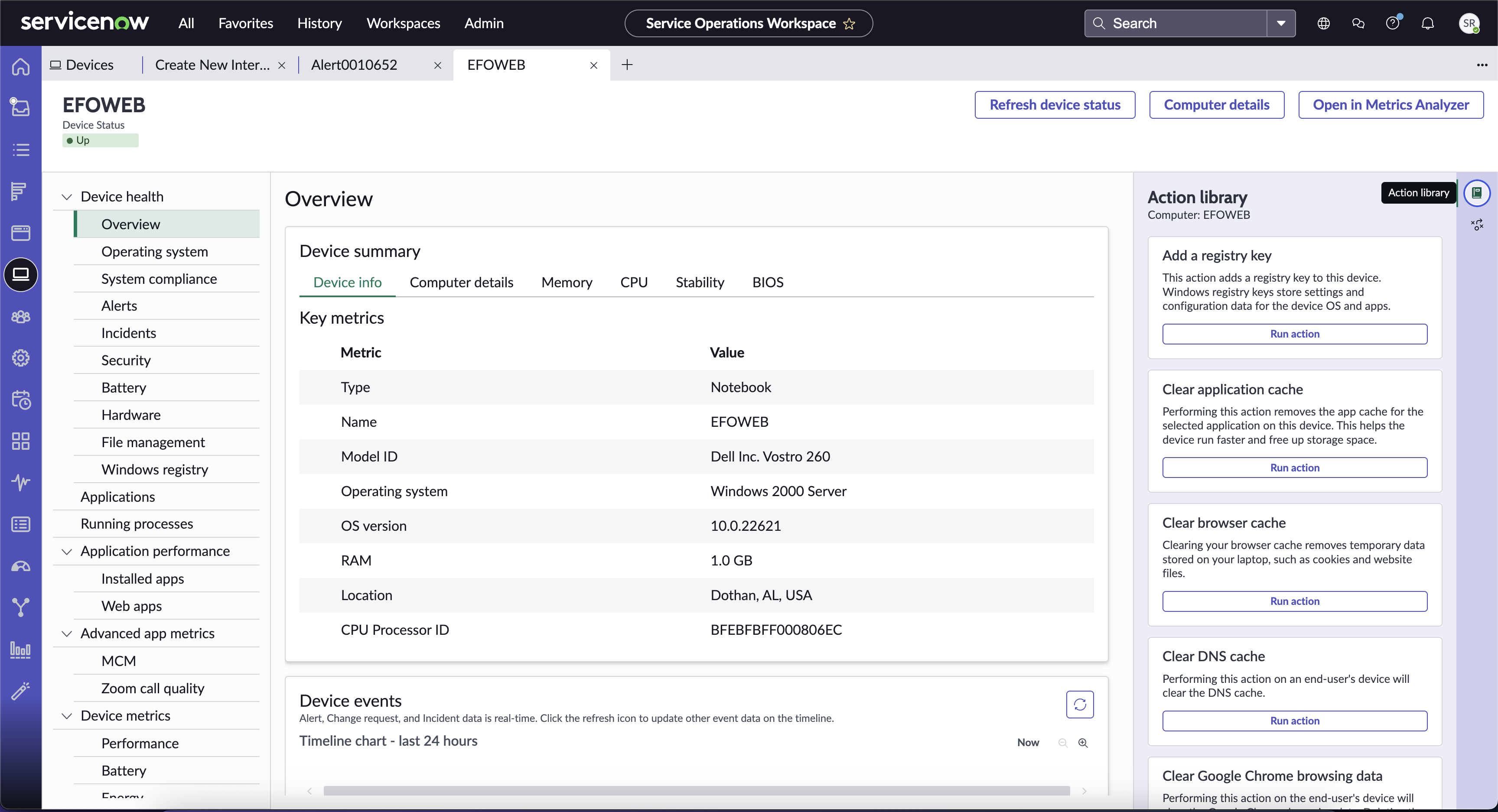Click the sidebar list view icon
The image size is (1498, 812).
click(x=21, y=150)
